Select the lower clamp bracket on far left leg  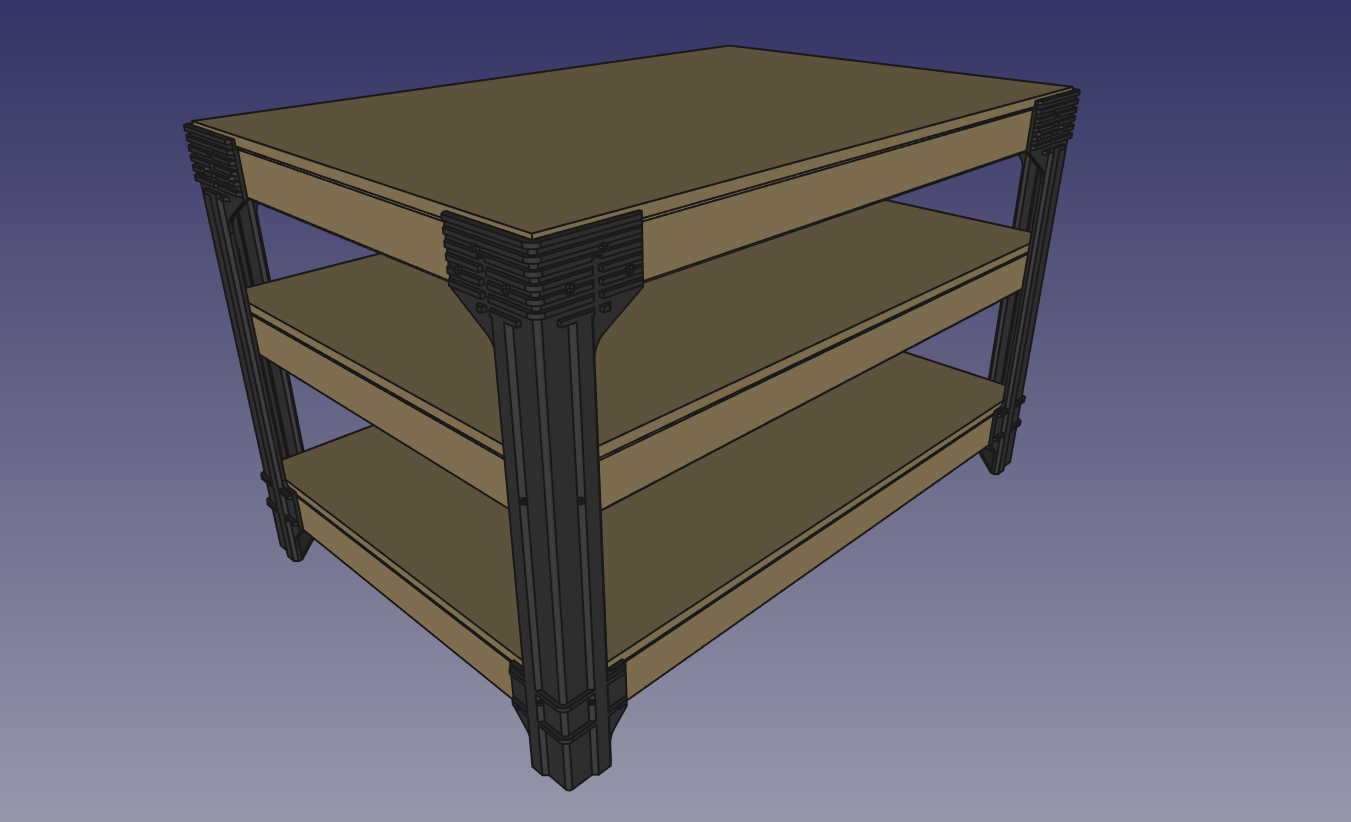tap(283, 503)
